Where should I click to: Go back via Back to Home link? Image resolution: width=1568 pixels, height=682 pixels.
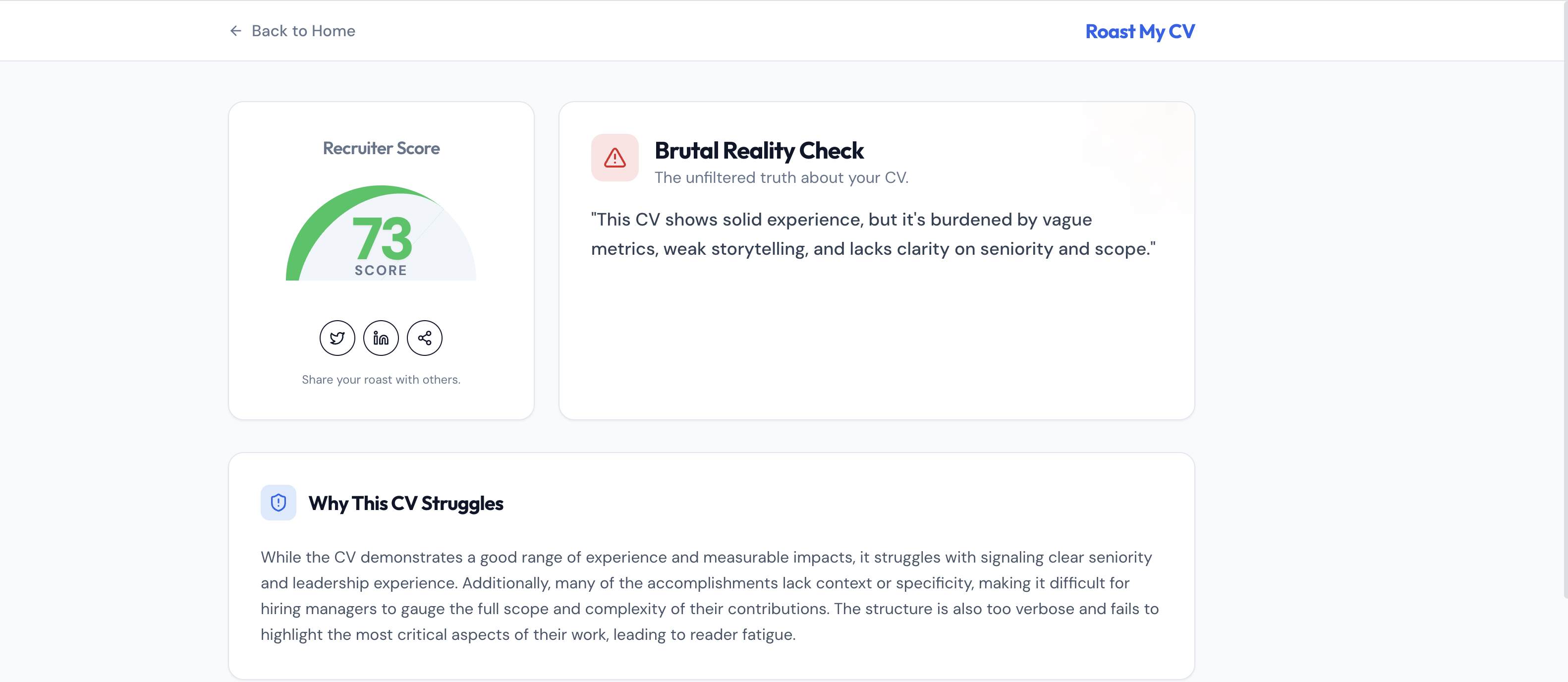[x=302, y=30]
